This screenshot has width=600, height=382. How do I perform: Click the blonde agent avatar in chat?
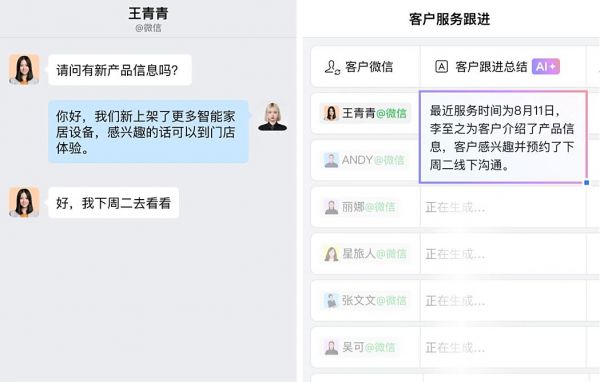(x=272, y=116)
